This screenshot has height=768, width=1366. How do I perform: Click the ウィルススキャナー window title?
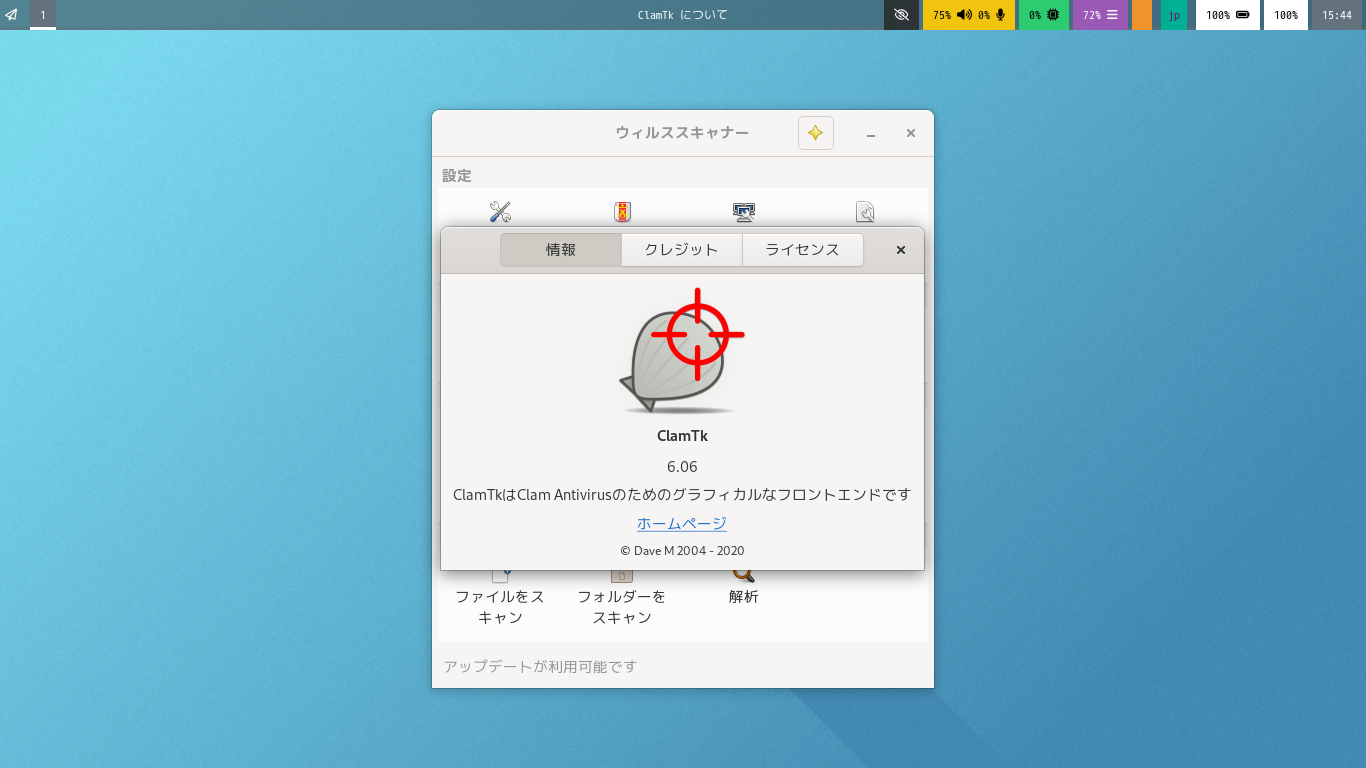(x=682, y=133)
